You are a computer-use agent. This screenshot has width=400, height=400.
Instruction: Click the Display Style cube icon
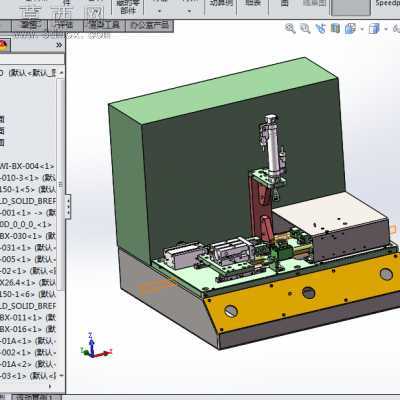374,29
